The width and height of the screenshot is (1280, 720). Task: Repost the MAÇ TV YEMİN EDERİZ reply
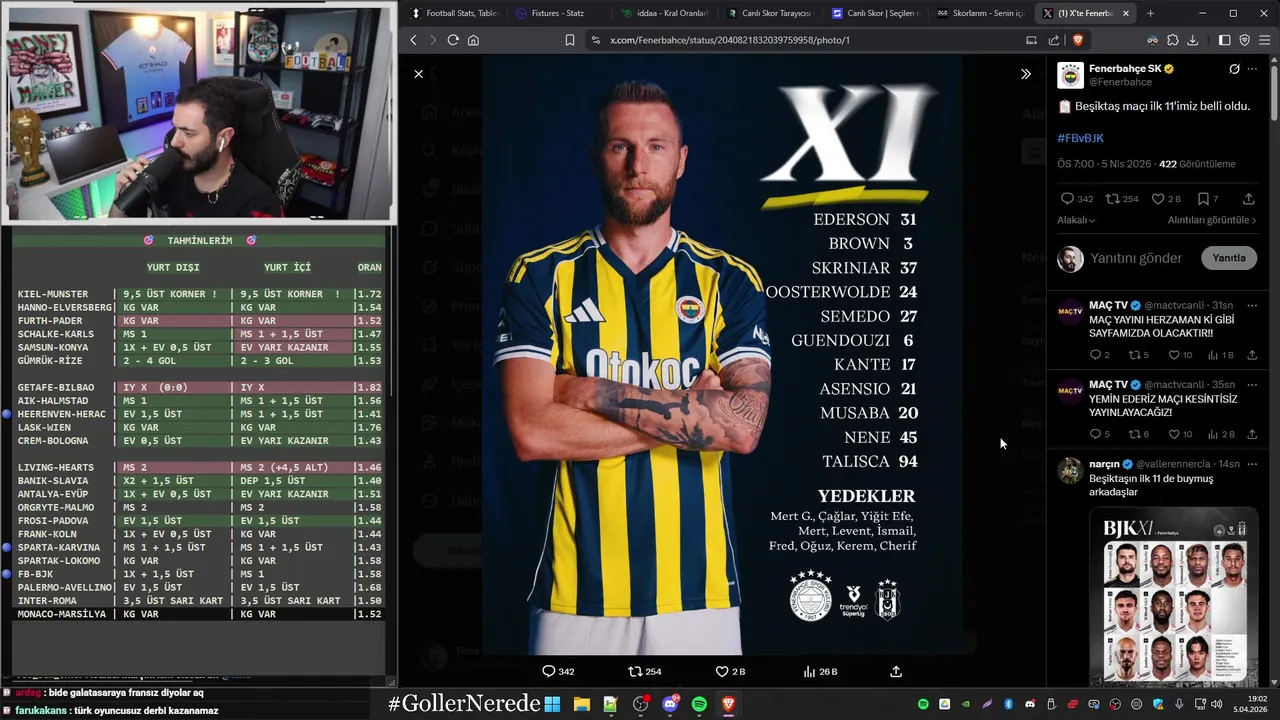1134,434
